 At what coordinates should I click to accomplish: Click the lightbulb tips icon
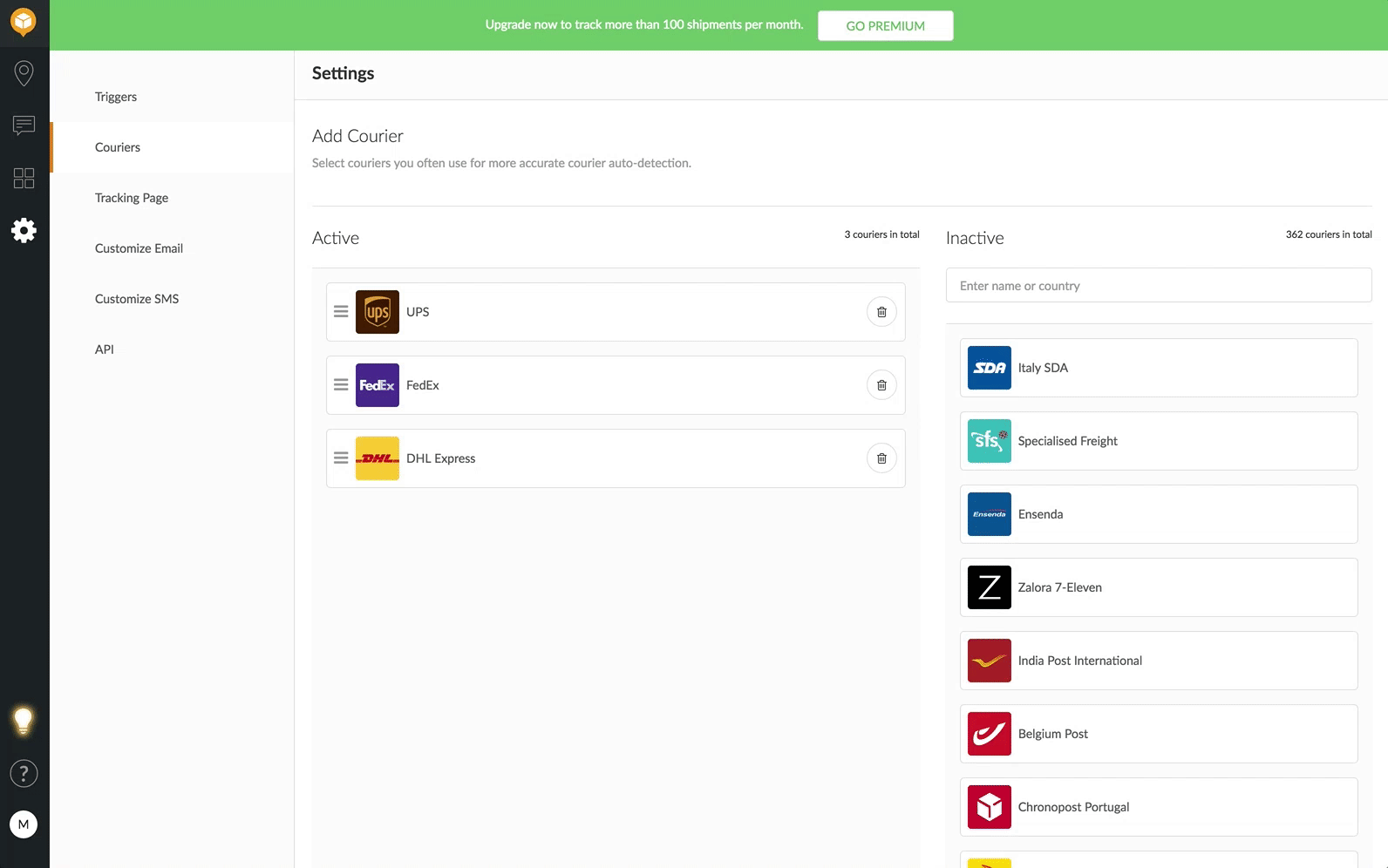pyautogui.click(x=24, y=721)
